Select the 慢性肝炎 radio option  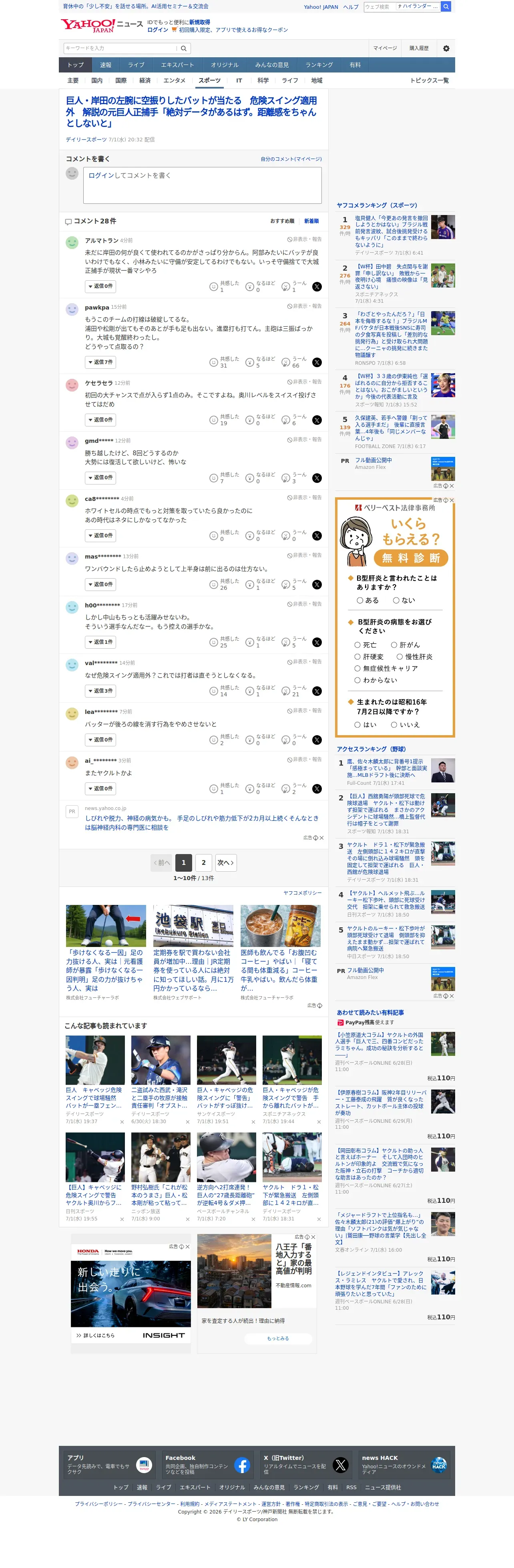tap(400, 657)
